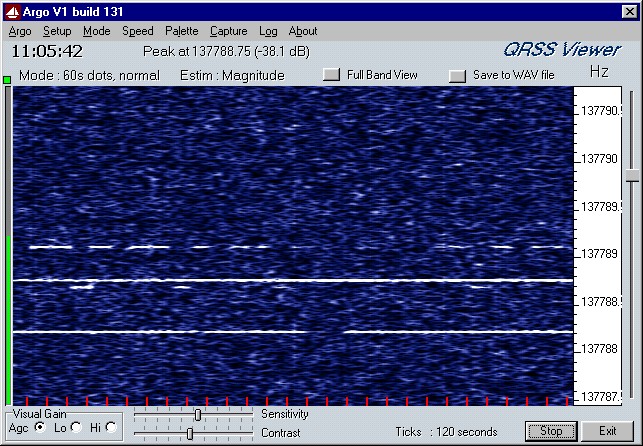Image resolution: width=643 pixels, height=446 pixels.
Task: Click the Contrast slider handle
Action: pyautogui.click(x=190, y=433)
